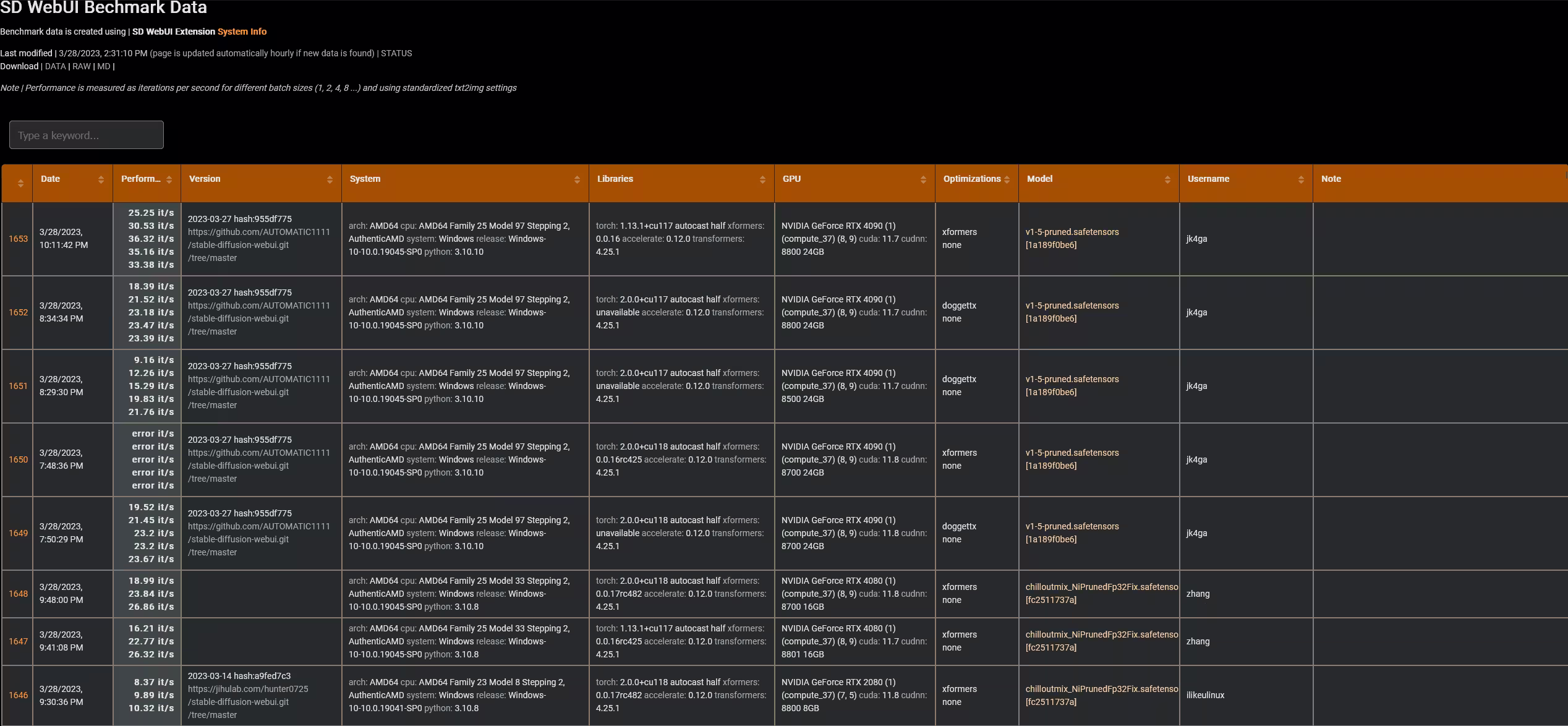The image size is (1568, 726).
Task: Click the Model column sort icon
Action: coord(1167,179)
